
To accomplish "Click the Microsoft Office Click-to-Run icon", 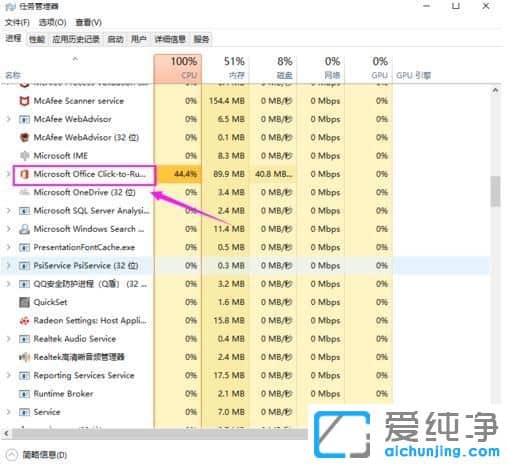I will 24,174.
